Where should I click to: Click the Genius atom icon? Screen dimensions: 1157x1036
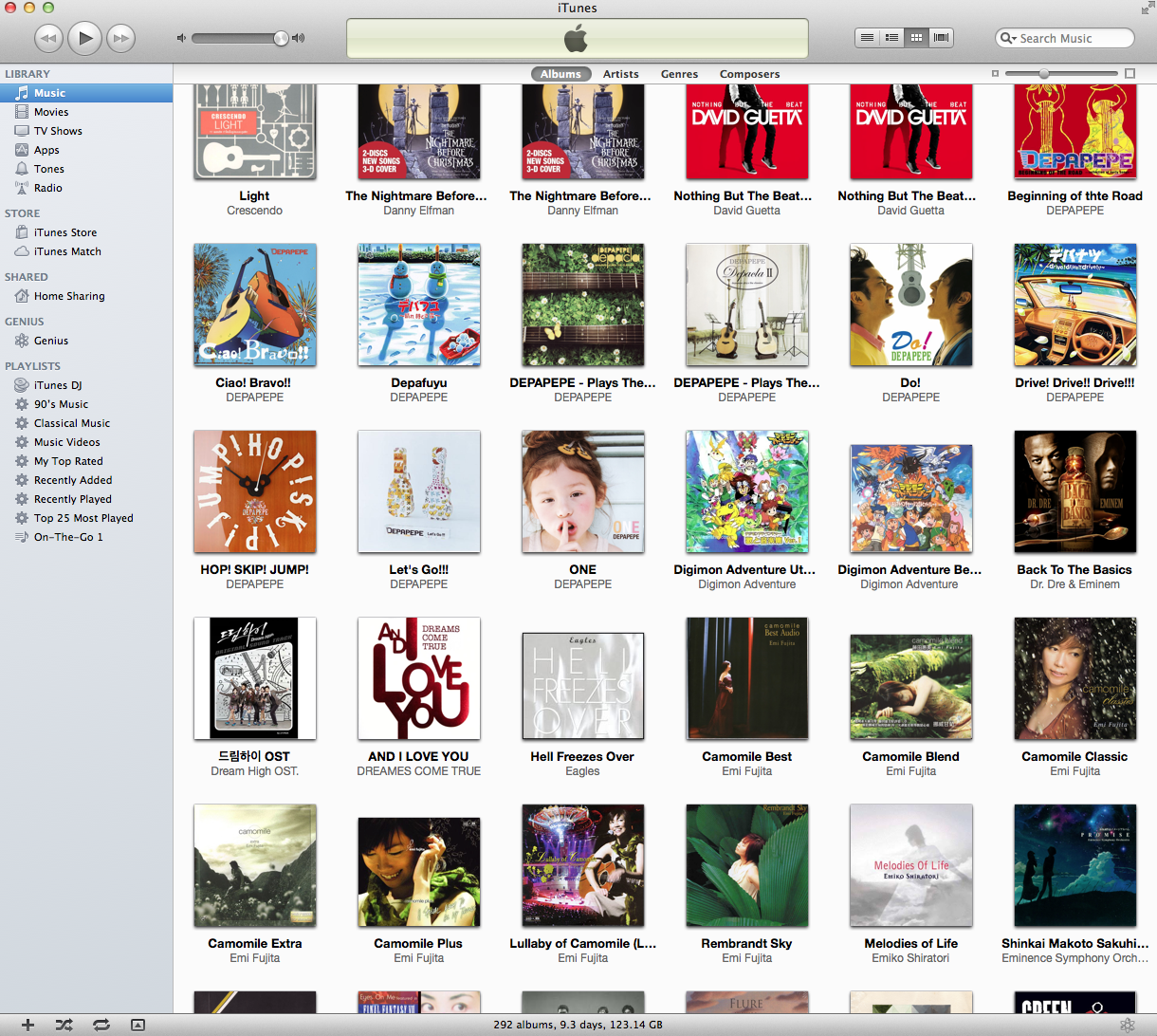(1127, 1025)
